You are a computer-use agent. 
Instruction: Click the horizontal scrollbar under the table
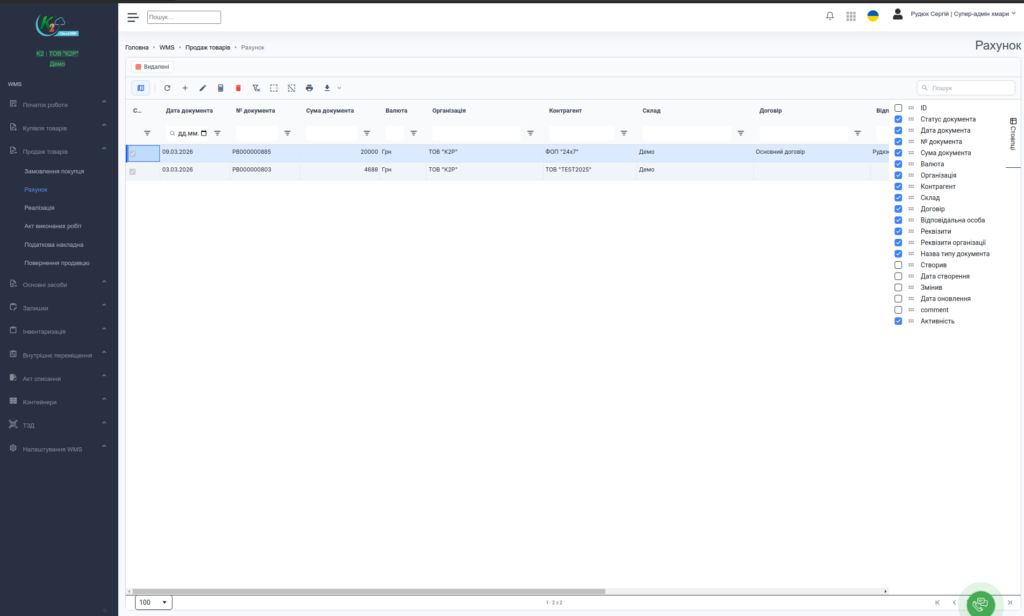point(400,591)
